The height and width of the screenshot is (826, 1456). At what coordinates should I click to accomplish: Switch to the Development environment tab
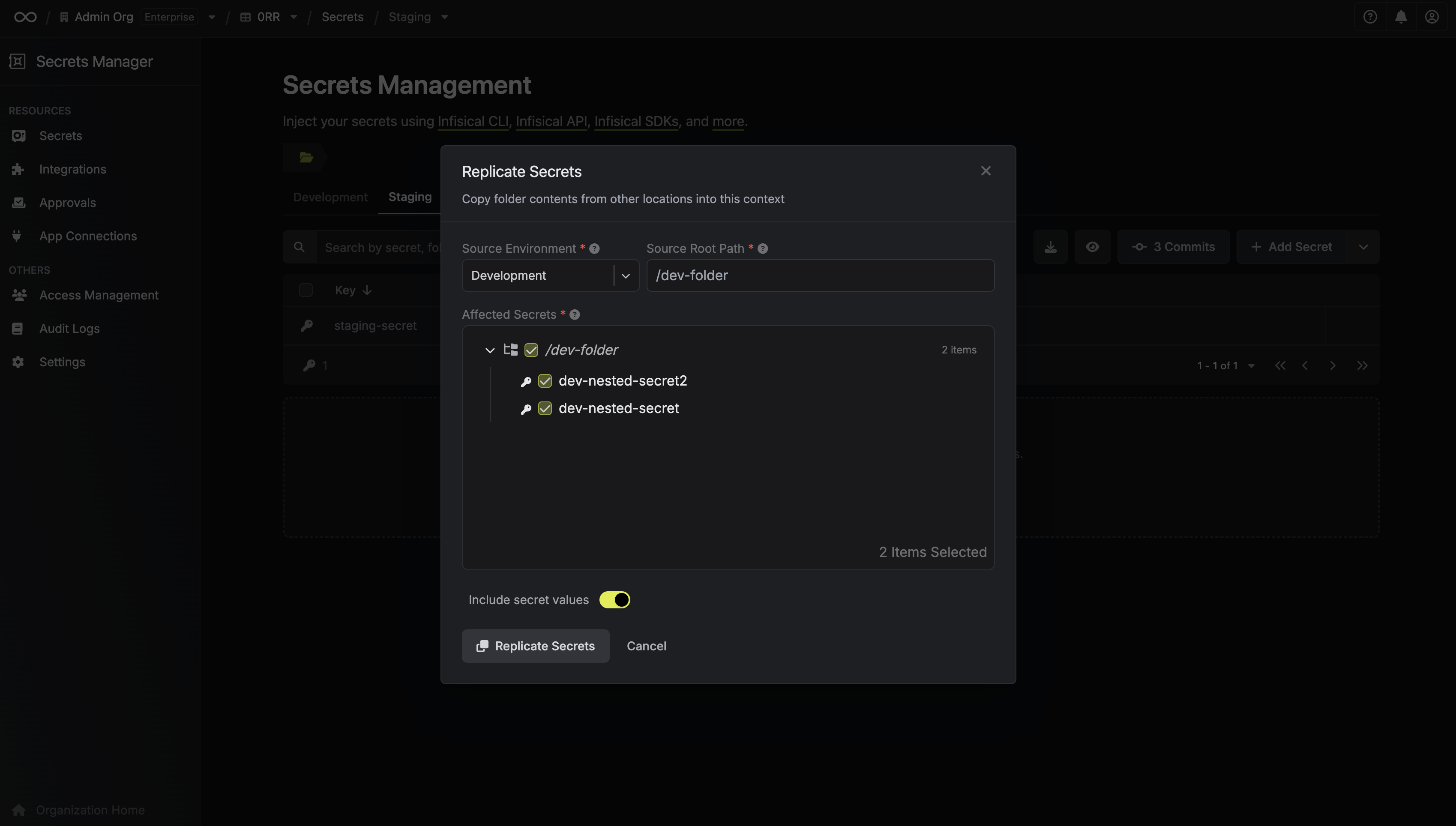coord(330,197)
